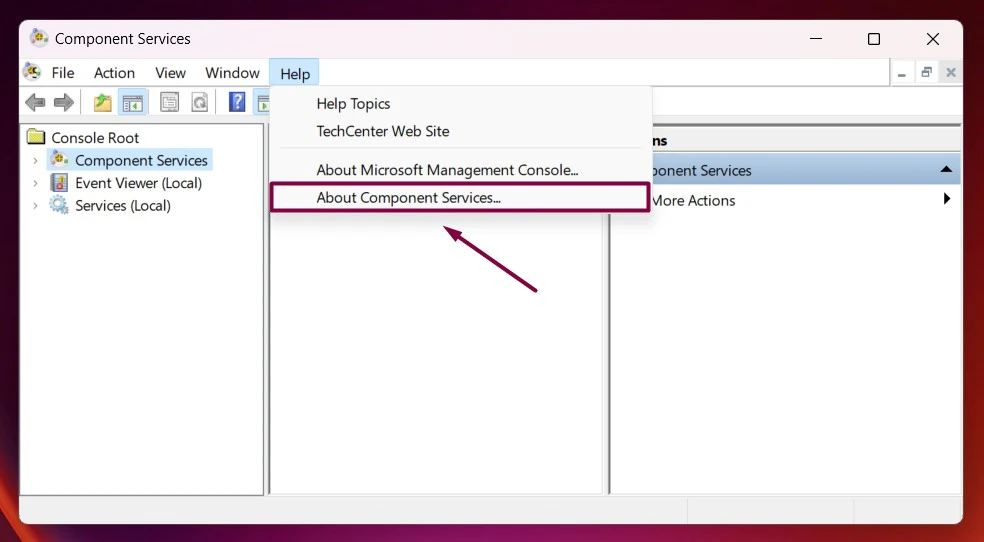
Task: Open the More Actions submenu arrow
Action: (947, 199)
